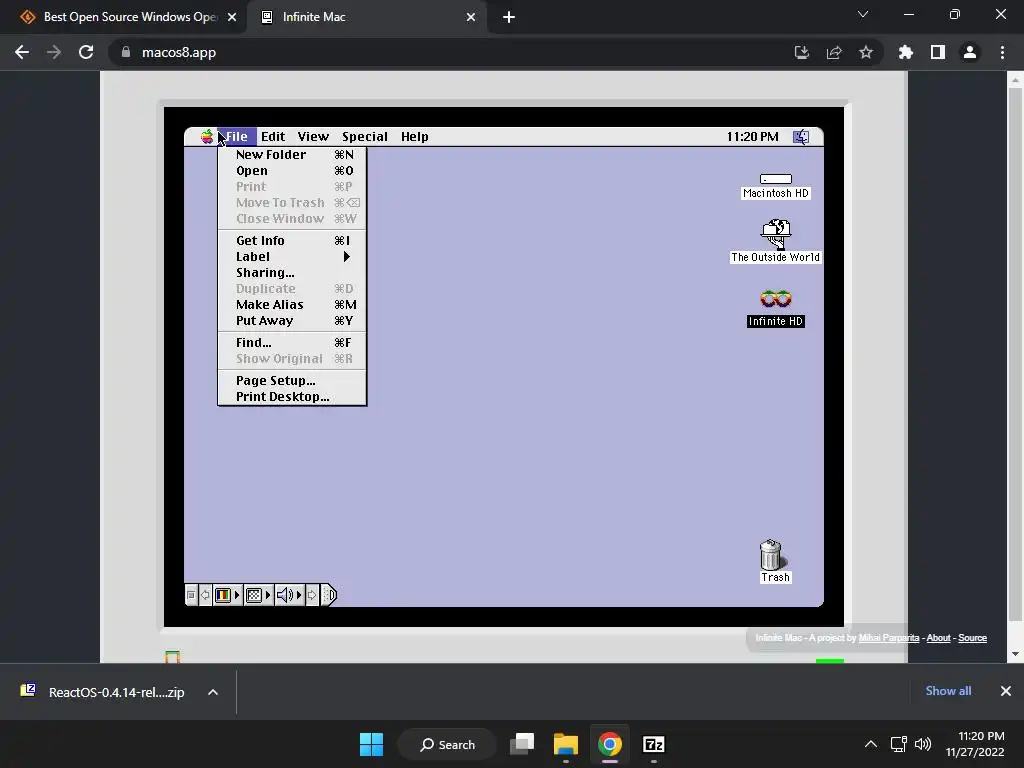Open the Apple menu icon
The image size is (1024, 768).
click(206, 136)
